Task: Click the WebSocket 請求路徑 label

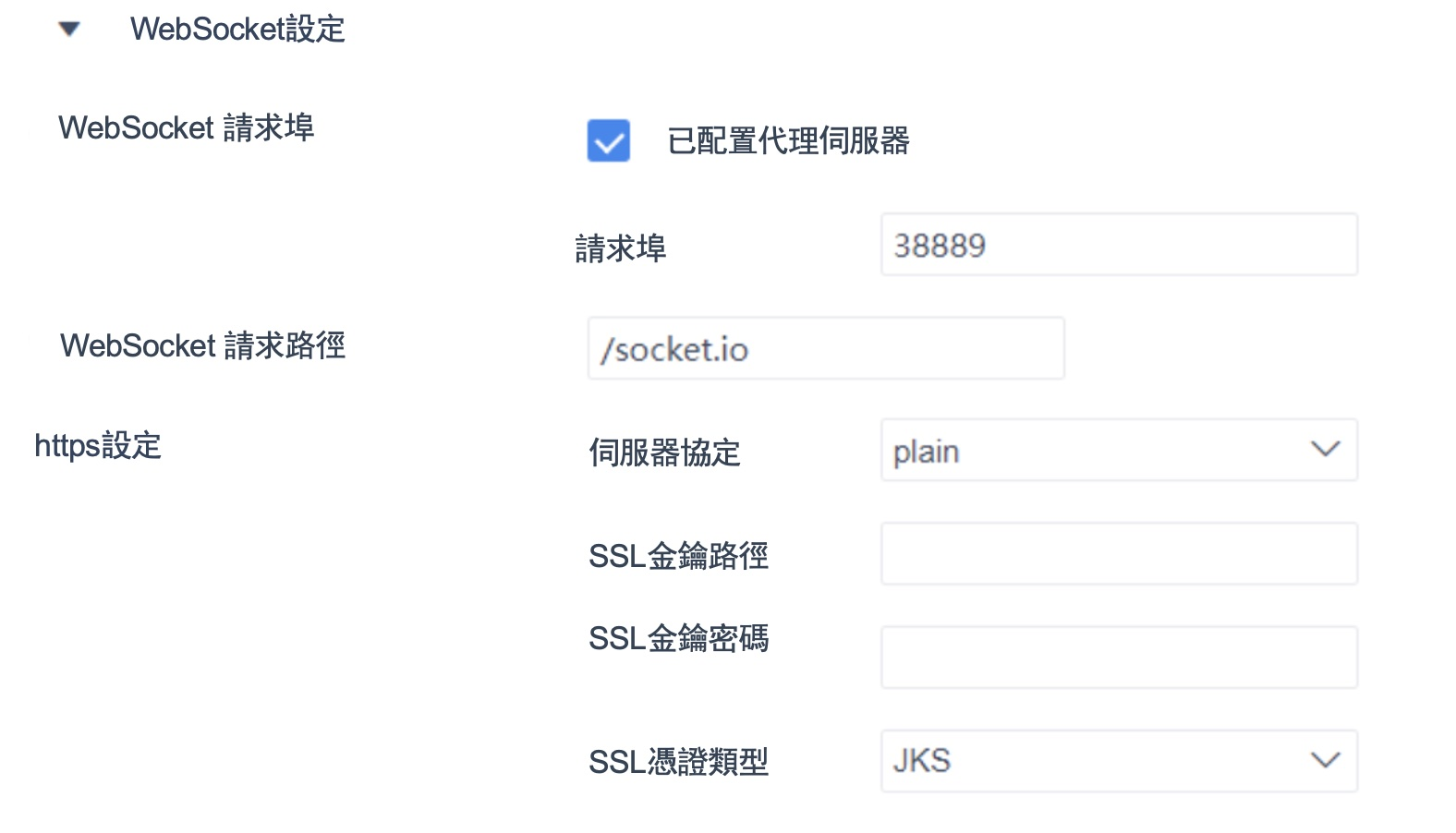Action: coord(202,346)
